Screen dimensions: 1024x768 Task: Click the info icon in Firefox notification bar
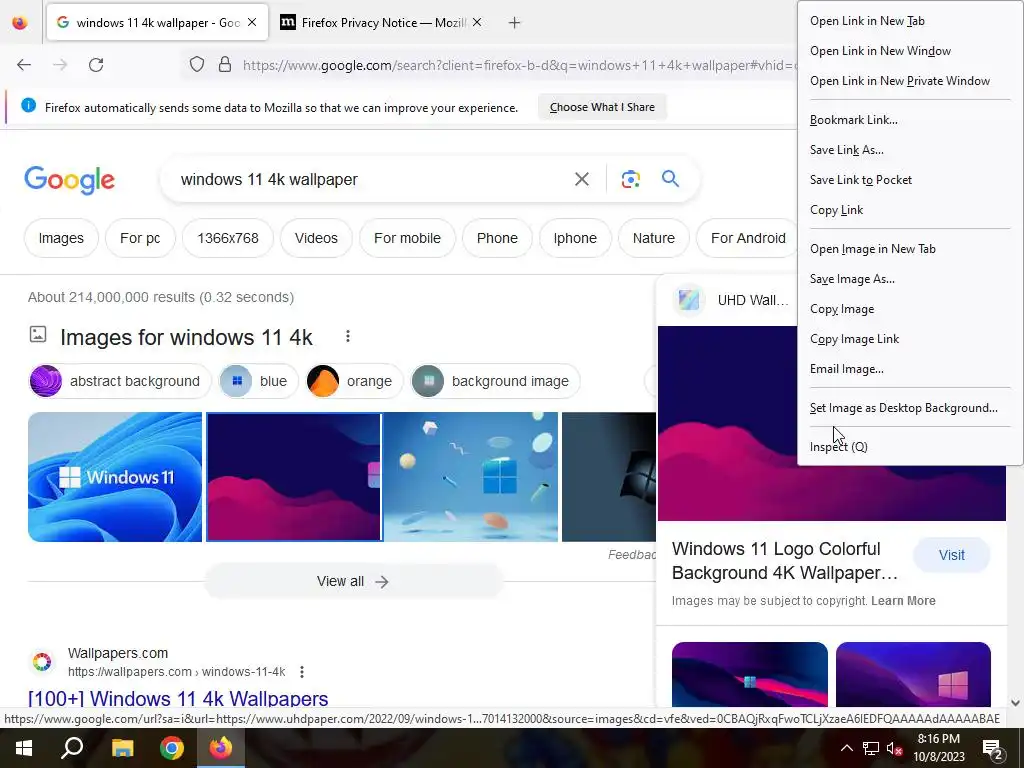tap(28, 105)
